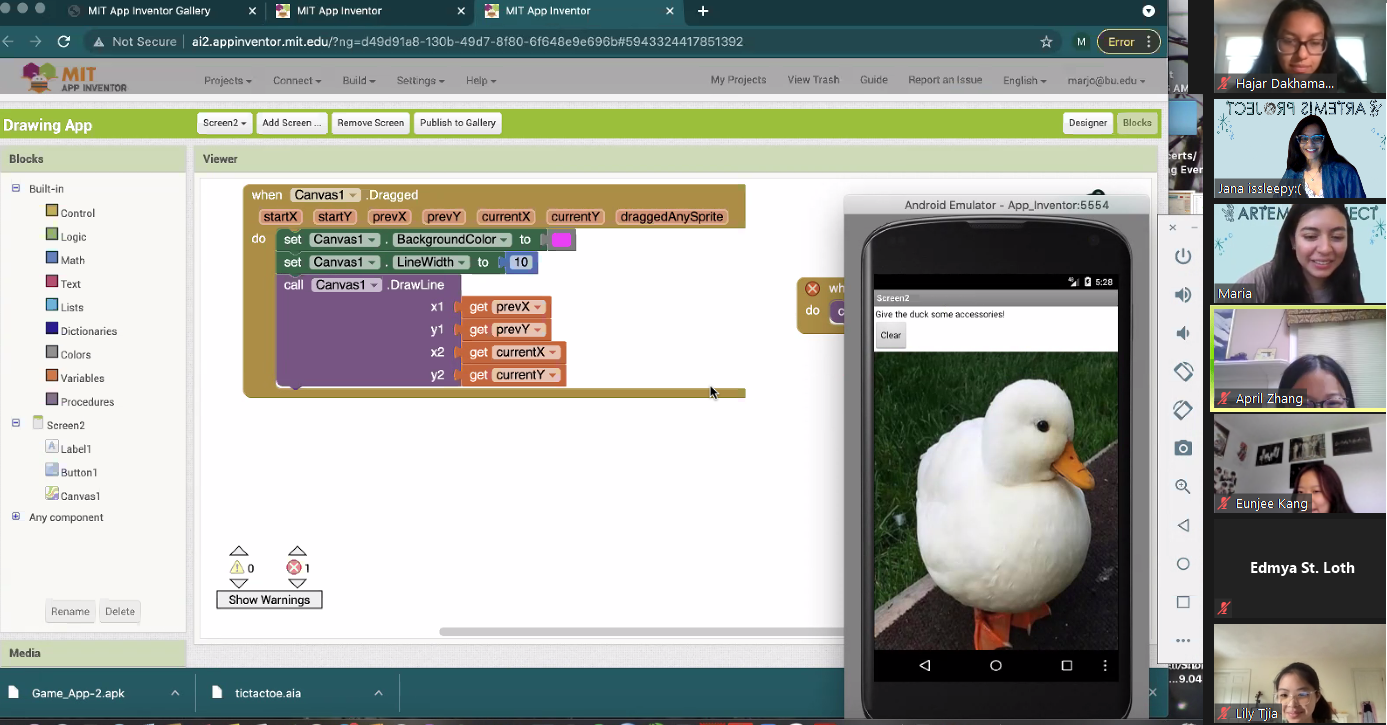This screenshot has width=1387, height=725.
Task: Click the View Trash link
Action: point(813,80)
